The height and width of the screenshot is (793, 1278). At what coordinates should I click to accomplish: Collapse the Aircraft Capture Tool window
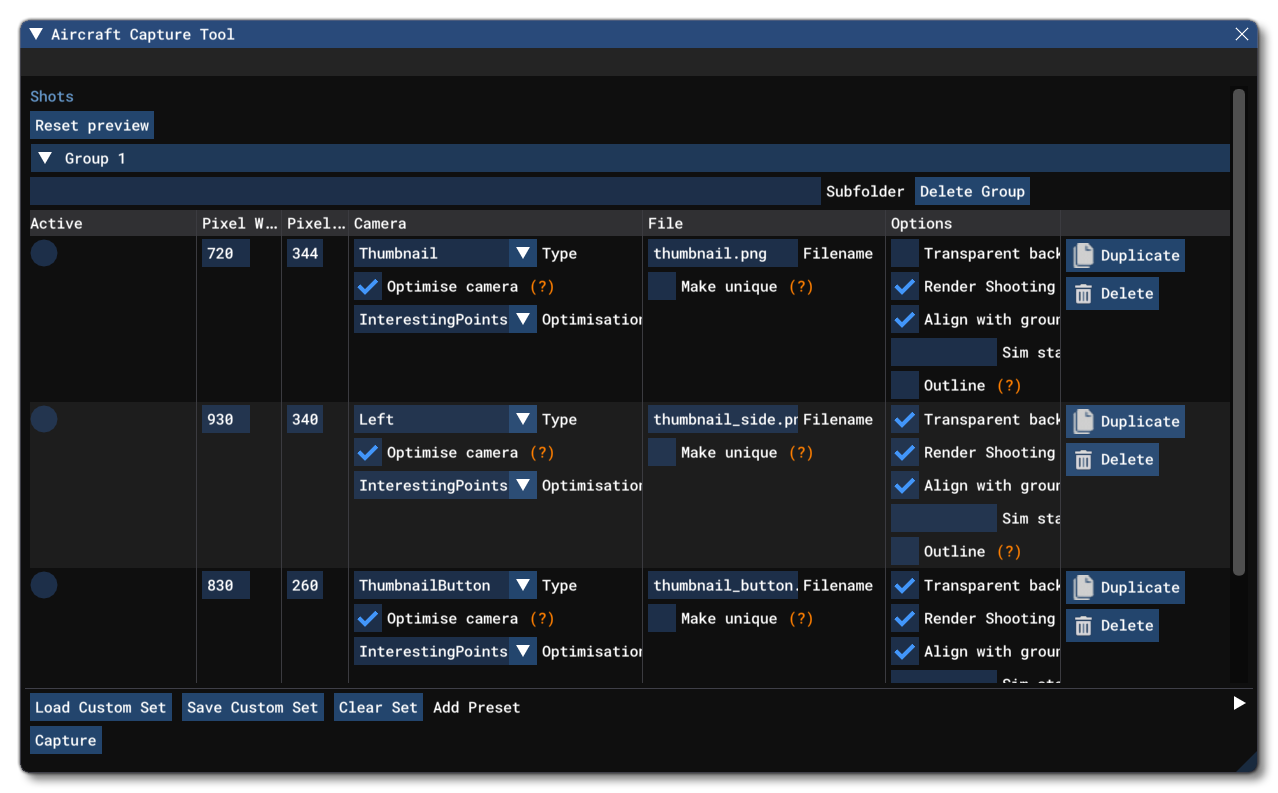tap(36, 34)
